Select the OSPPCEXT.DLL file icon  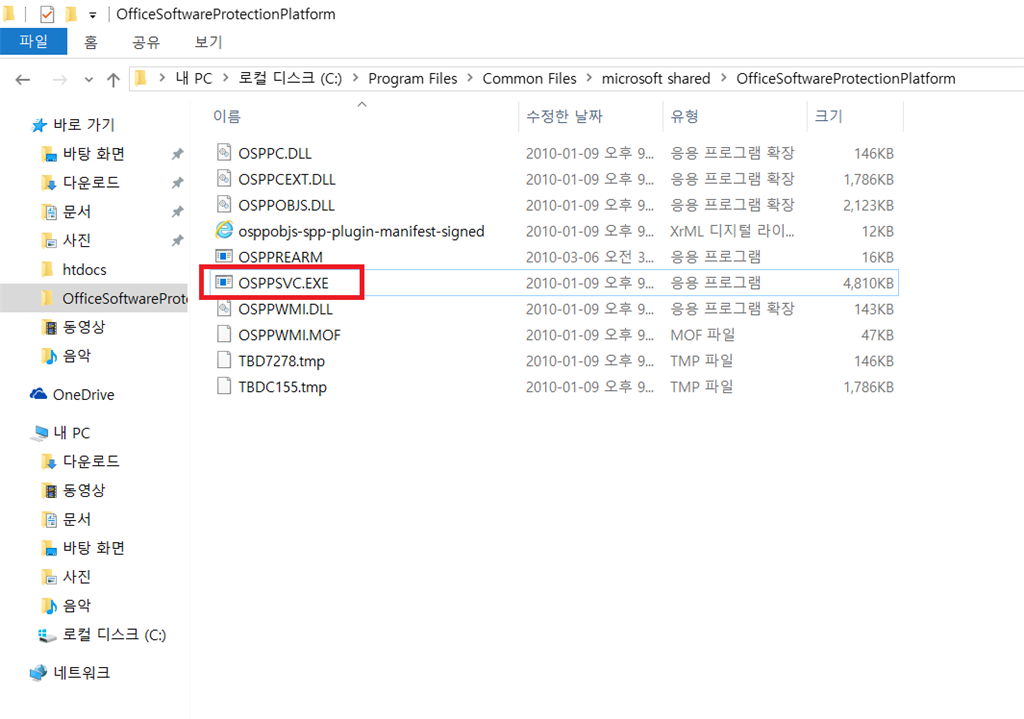(x=224, y=178)
